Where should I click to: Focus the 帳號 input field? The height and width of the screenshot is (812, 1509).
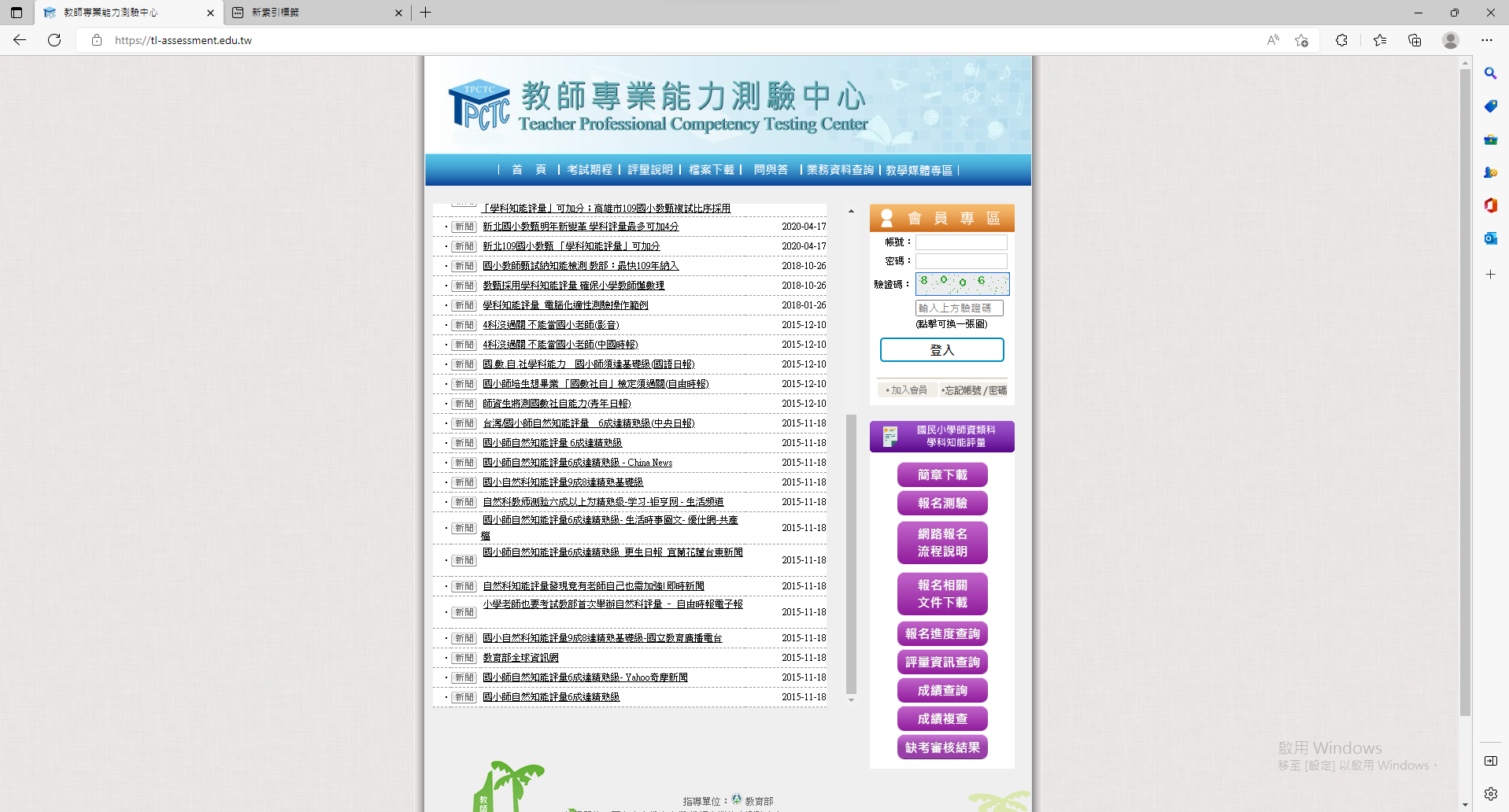(961, 242)
